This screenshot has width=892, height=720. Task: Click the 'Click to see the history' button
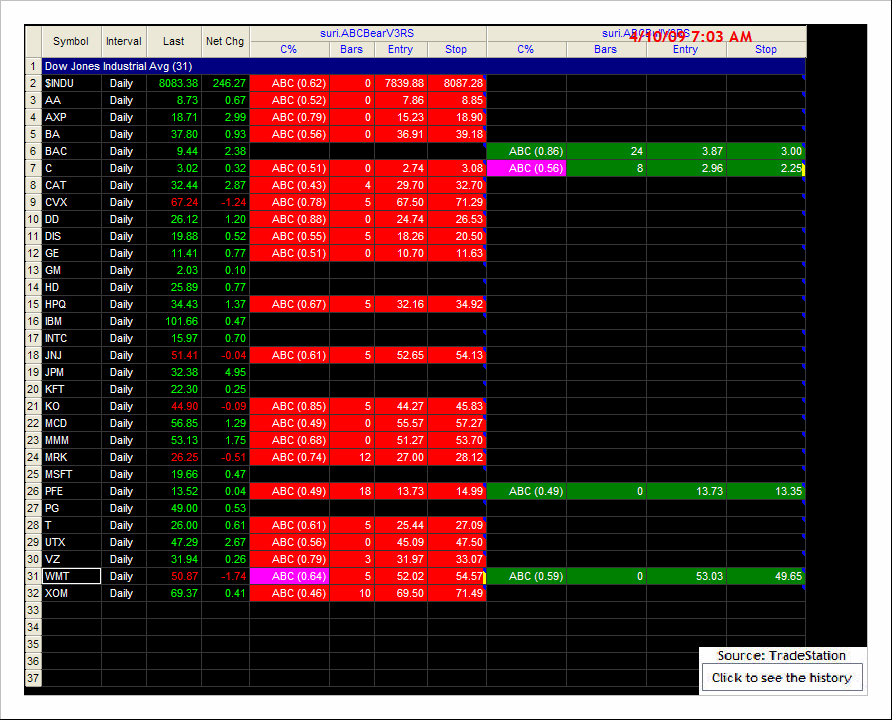click(781, 677)
